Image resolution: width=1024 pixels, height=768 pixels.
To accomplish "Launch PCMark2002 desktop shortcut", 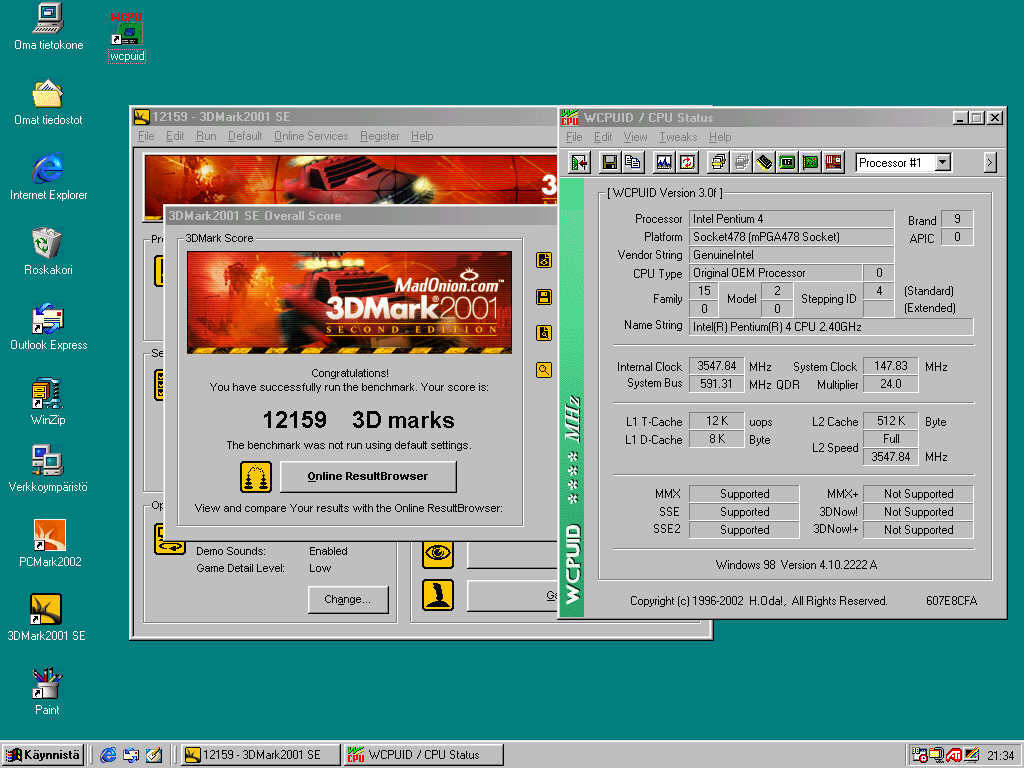I will click(x=50, y=543).
